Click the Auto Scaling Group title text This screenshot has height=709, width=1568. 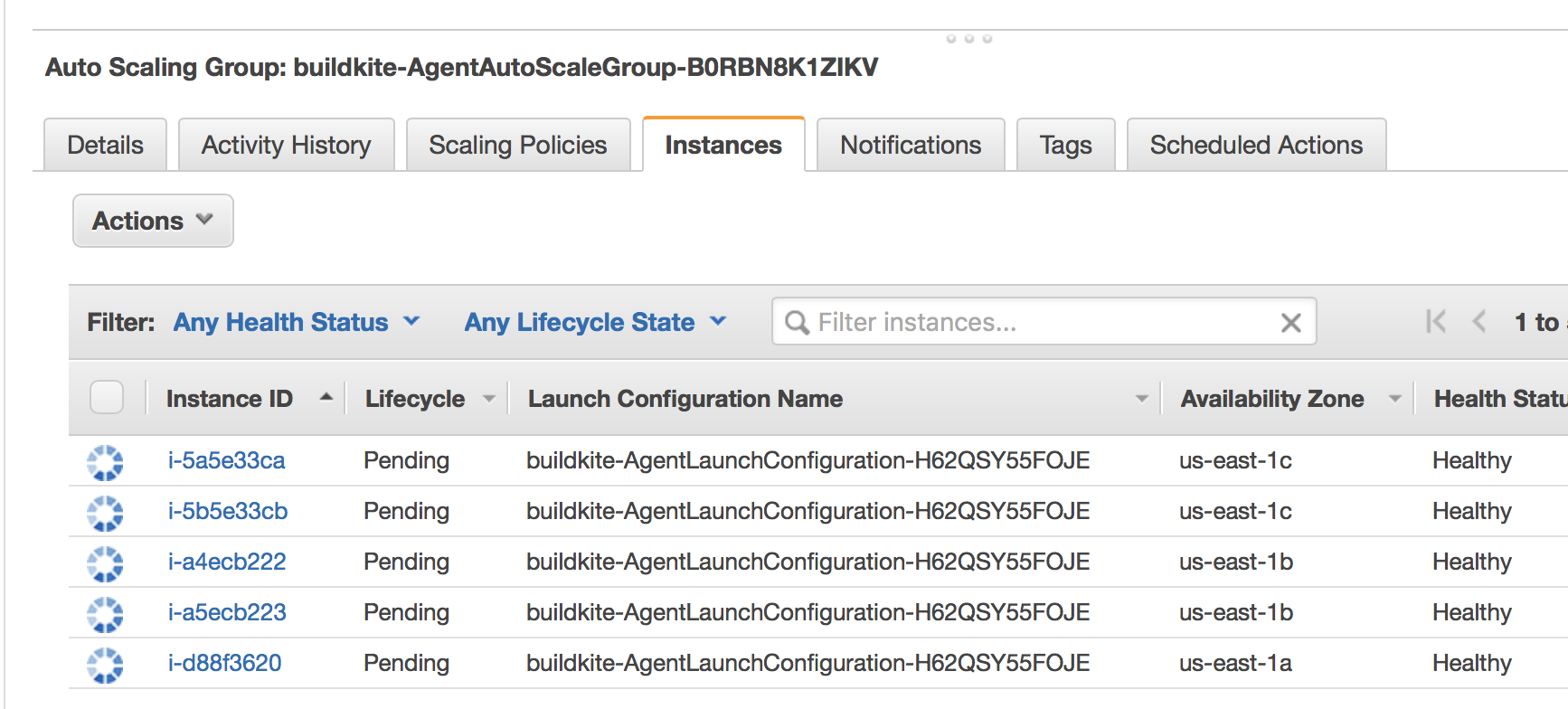point(462,67)
